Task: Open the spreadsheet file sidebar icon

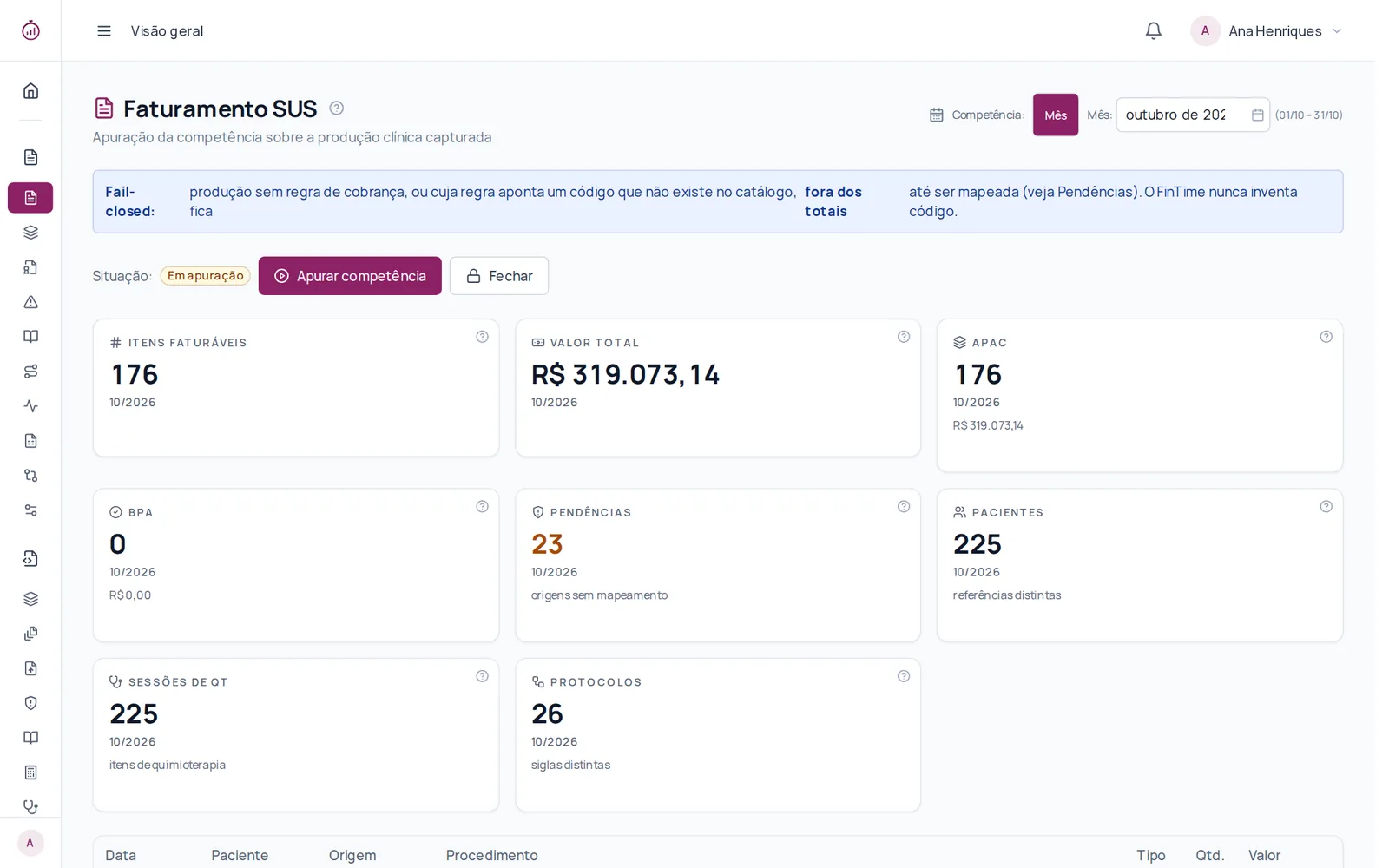Action: coord(30,441)
